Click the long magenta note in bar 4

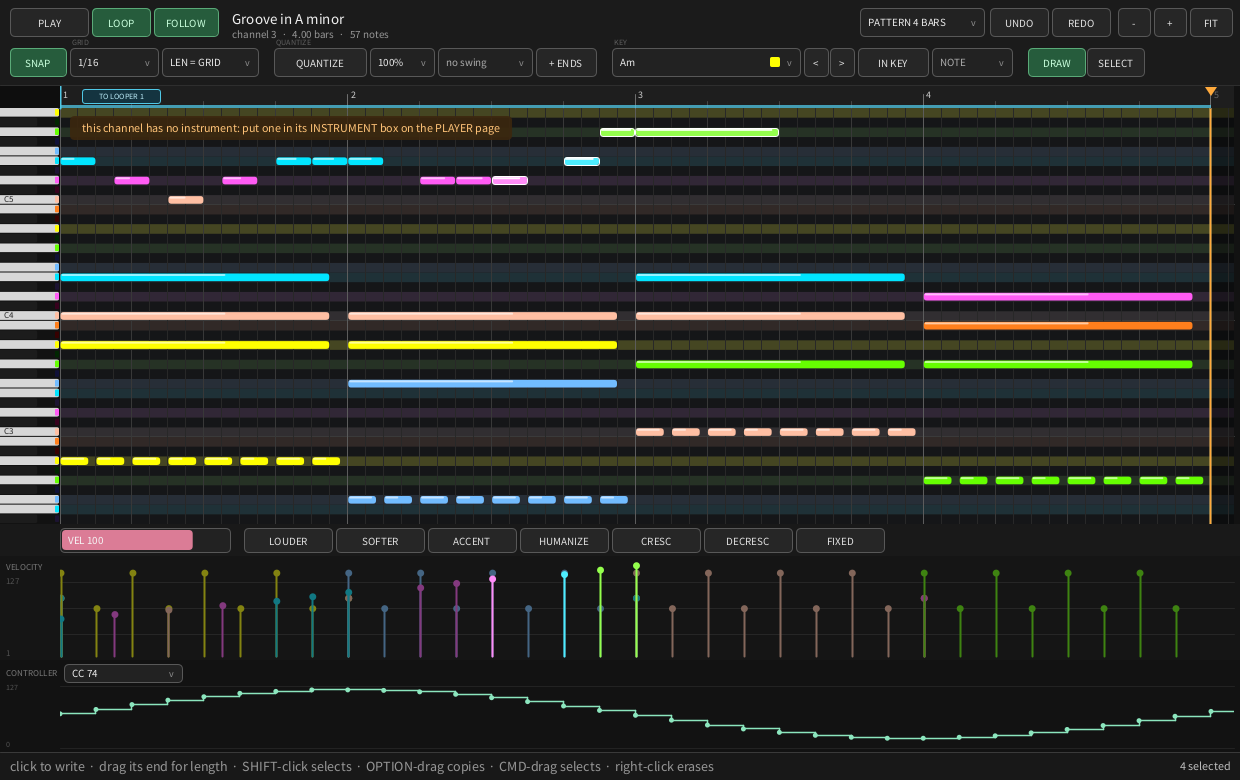(1058, 296)
